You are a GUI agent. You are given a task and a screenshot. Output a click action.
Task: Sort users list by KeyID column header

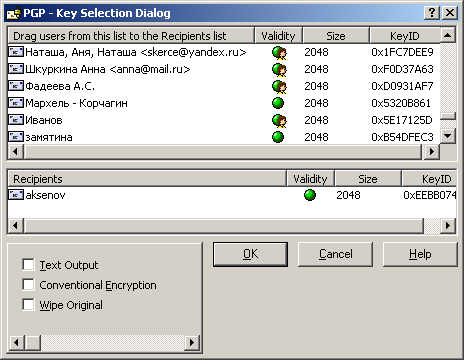pyautogui.click(x=405, y=36)
